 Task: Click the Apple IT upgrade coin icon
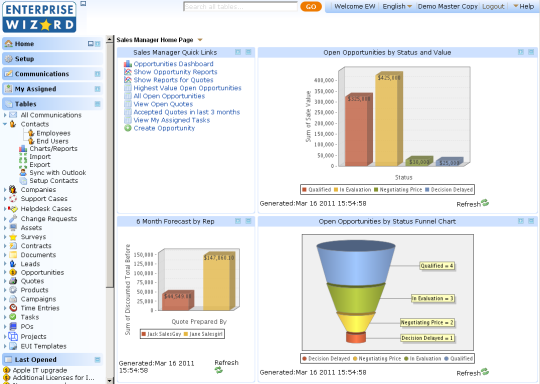point(6,370)
